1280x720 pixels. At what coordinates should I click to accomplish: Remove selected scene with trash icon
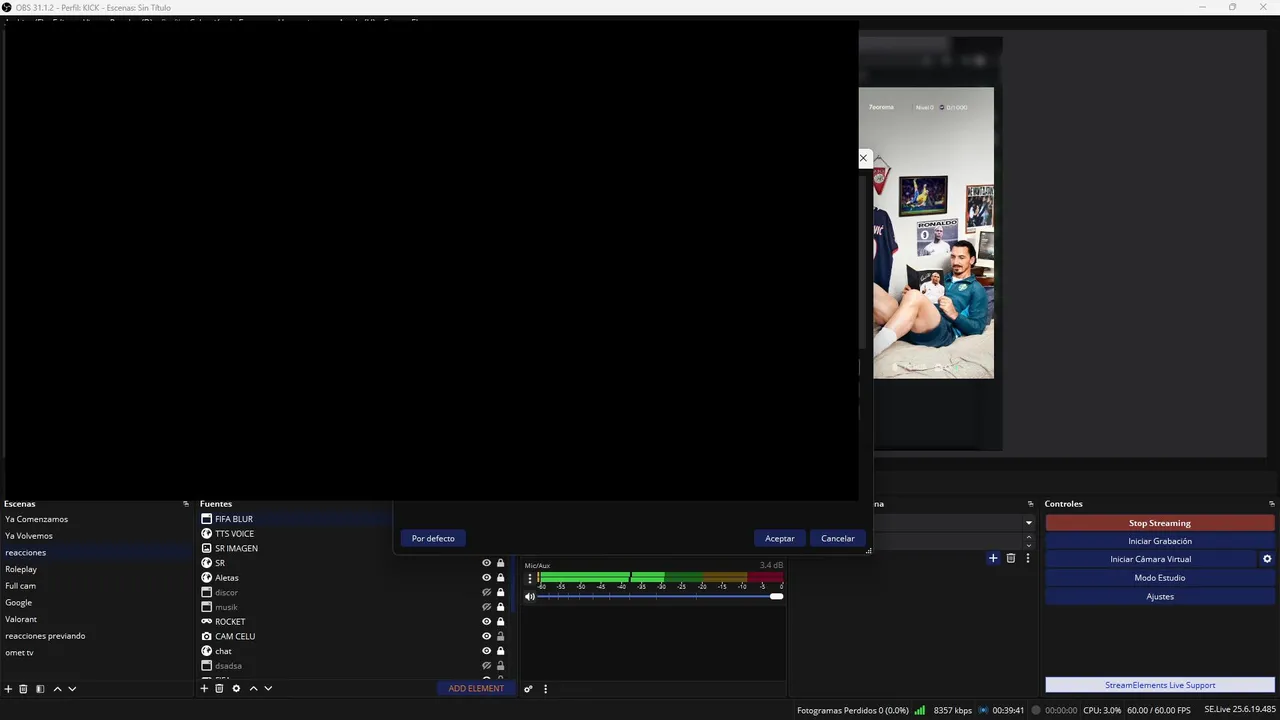pos(24,689)
